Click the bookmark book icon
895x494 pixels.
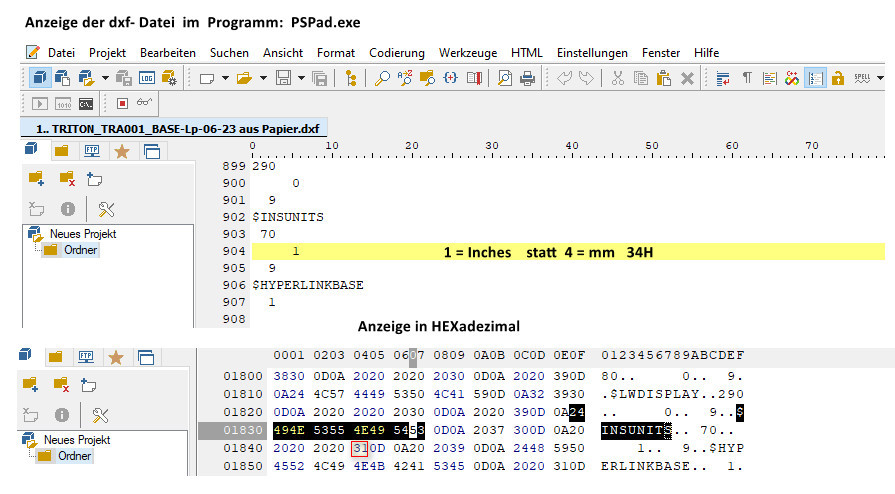click(x=474, y=78)
